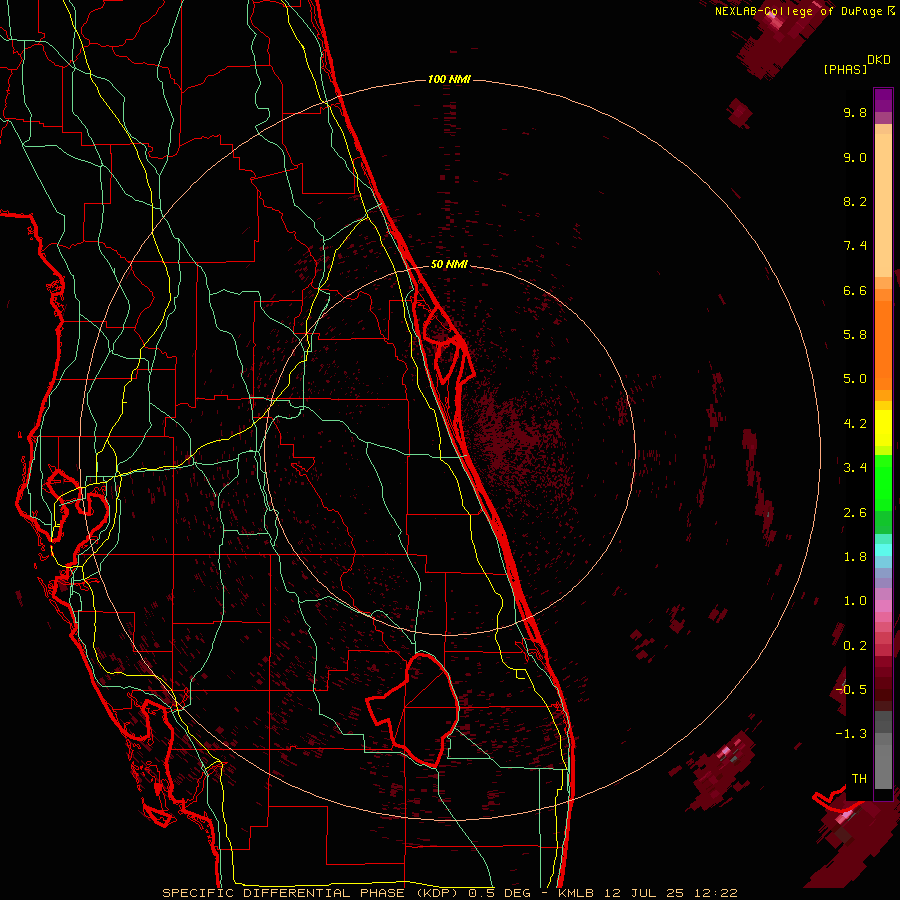Click the 8.2 value on the color scale
900x900 pixels.
[x=855, y=201]
